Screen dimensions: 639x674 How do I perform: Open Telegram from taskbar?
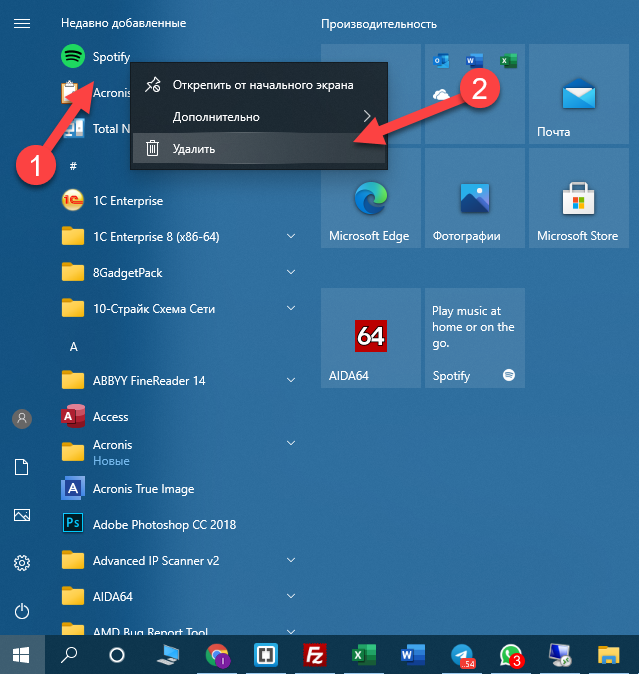click(462, 656)
